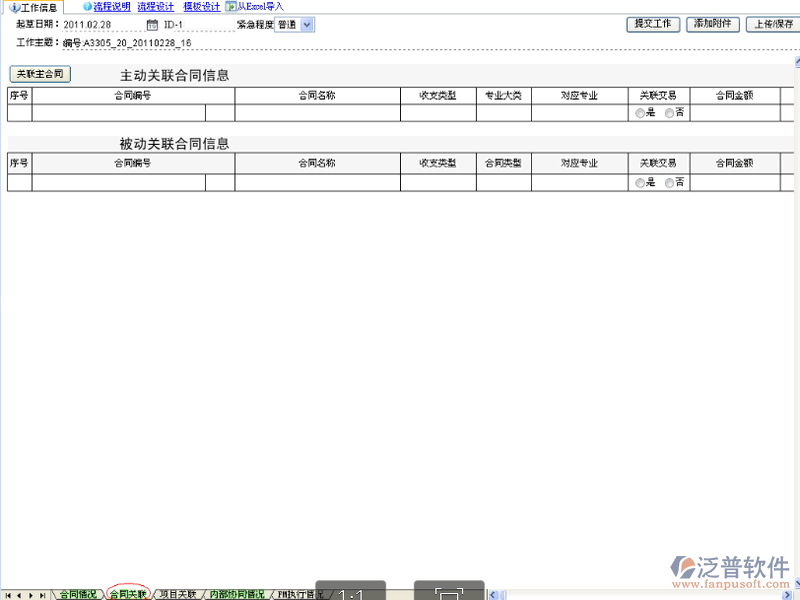Switch to the 内部协同情况 sheet tab
Image resolution: width=800 pixels, height=600 pixels.
(x=237, y=594)
